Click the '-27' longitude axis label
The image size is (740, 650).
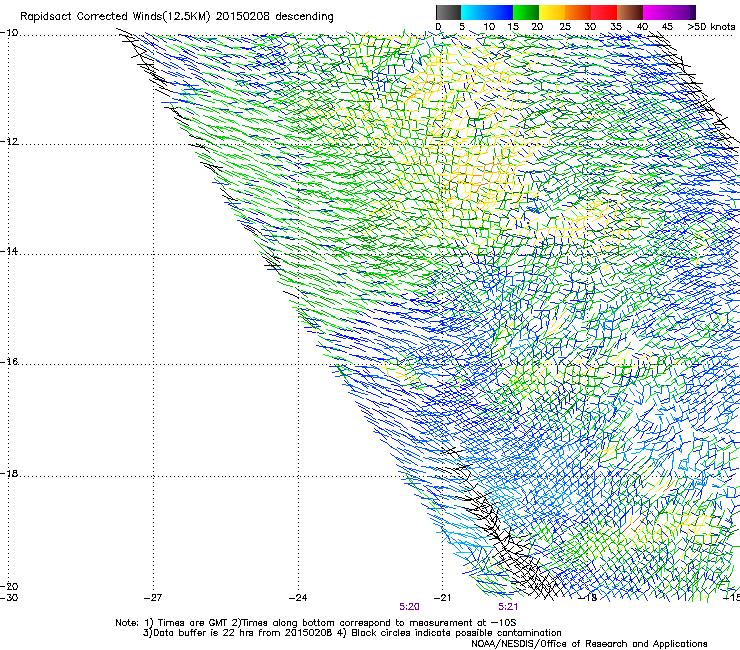(153, 597)
